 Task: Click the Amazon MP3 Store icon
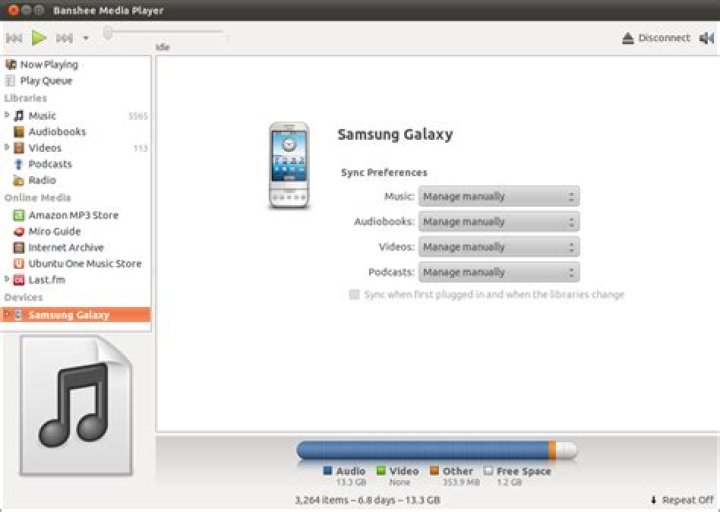coord(19,215)
